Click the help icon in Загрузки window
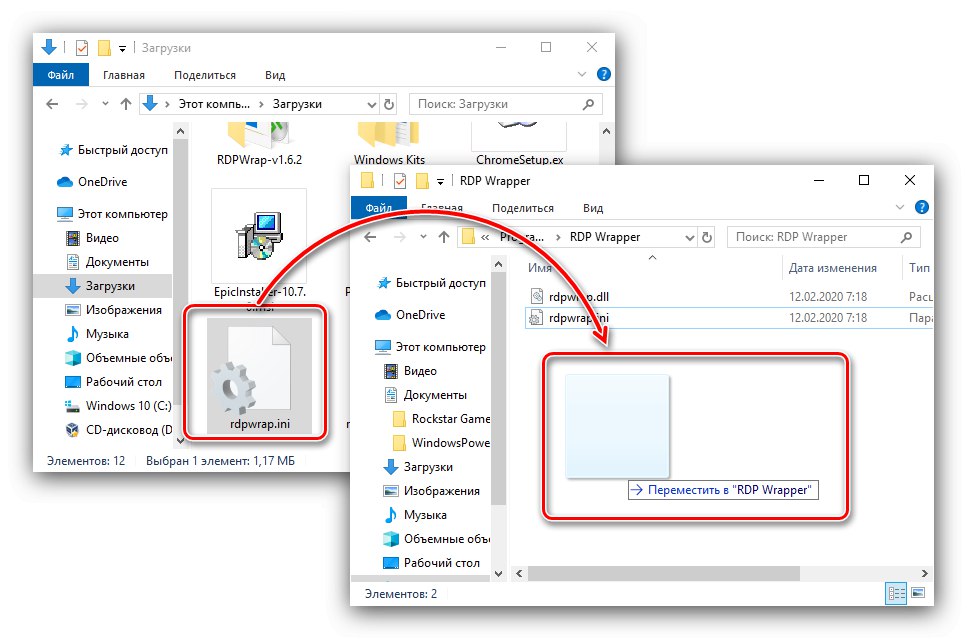Image resolution: width=967 pixels, height=639 pixels. [604, 75]
